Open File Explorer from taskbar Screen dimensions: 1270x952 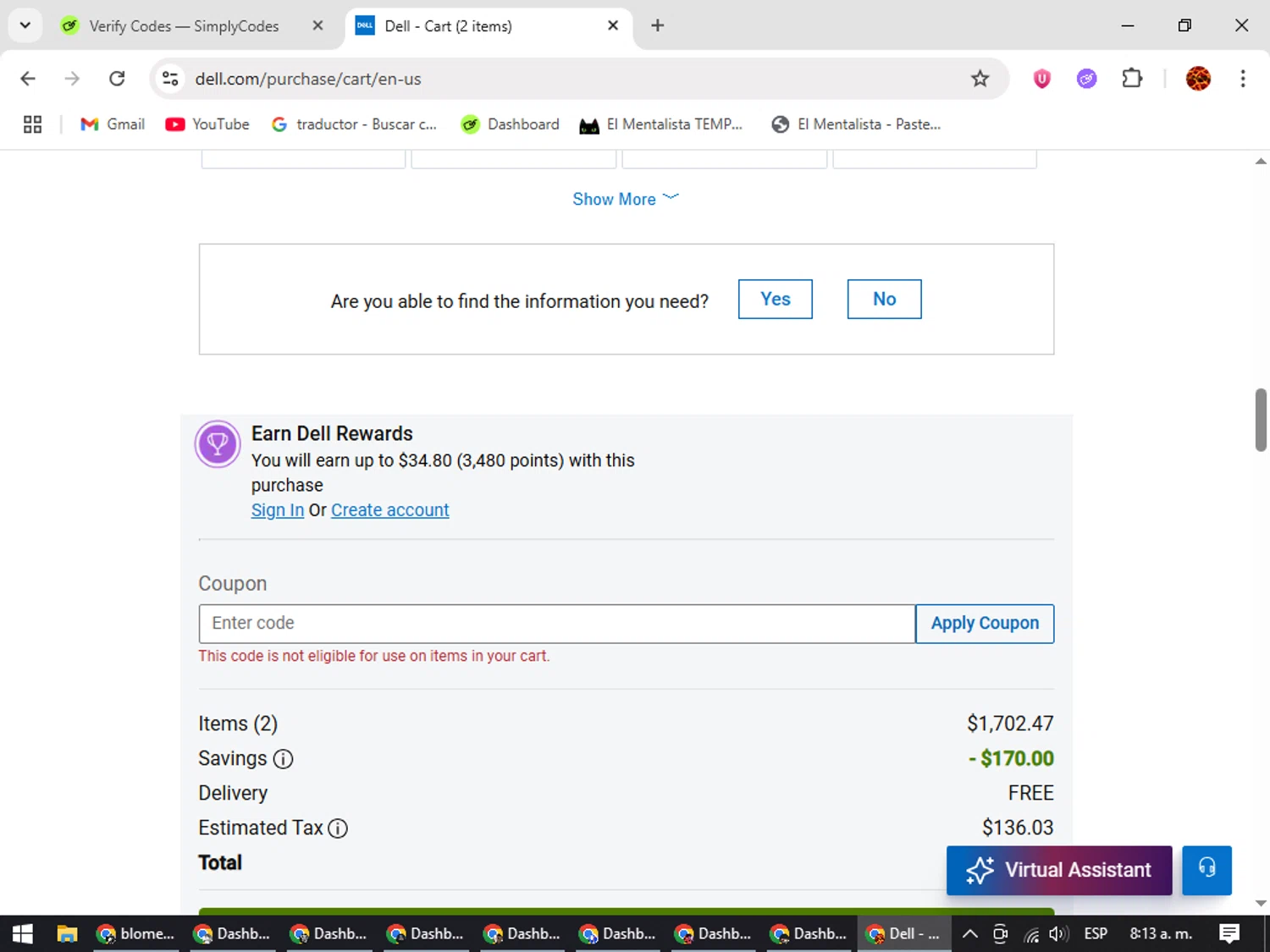(x=67, y=933)
